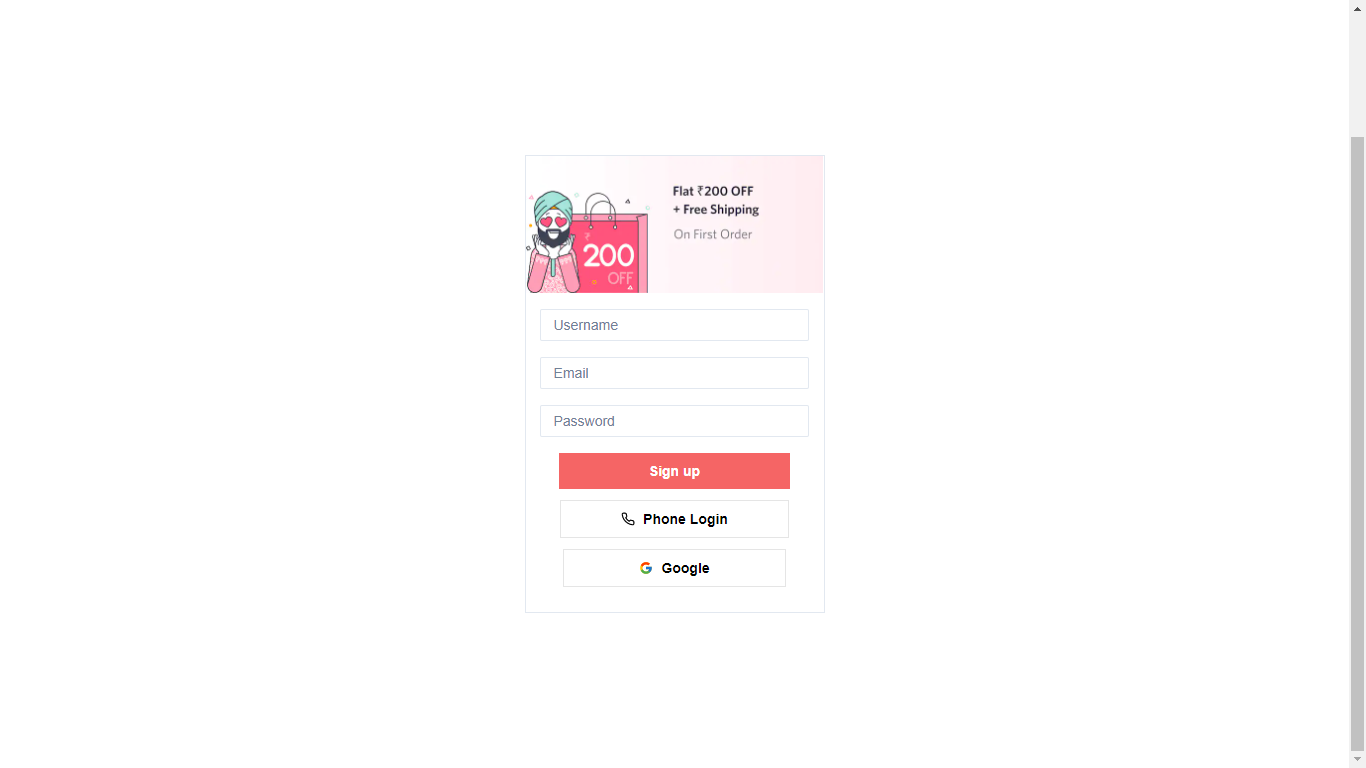Click the + Free Shipping text
The image size is (1366, 768).
(x=716, y=210)
